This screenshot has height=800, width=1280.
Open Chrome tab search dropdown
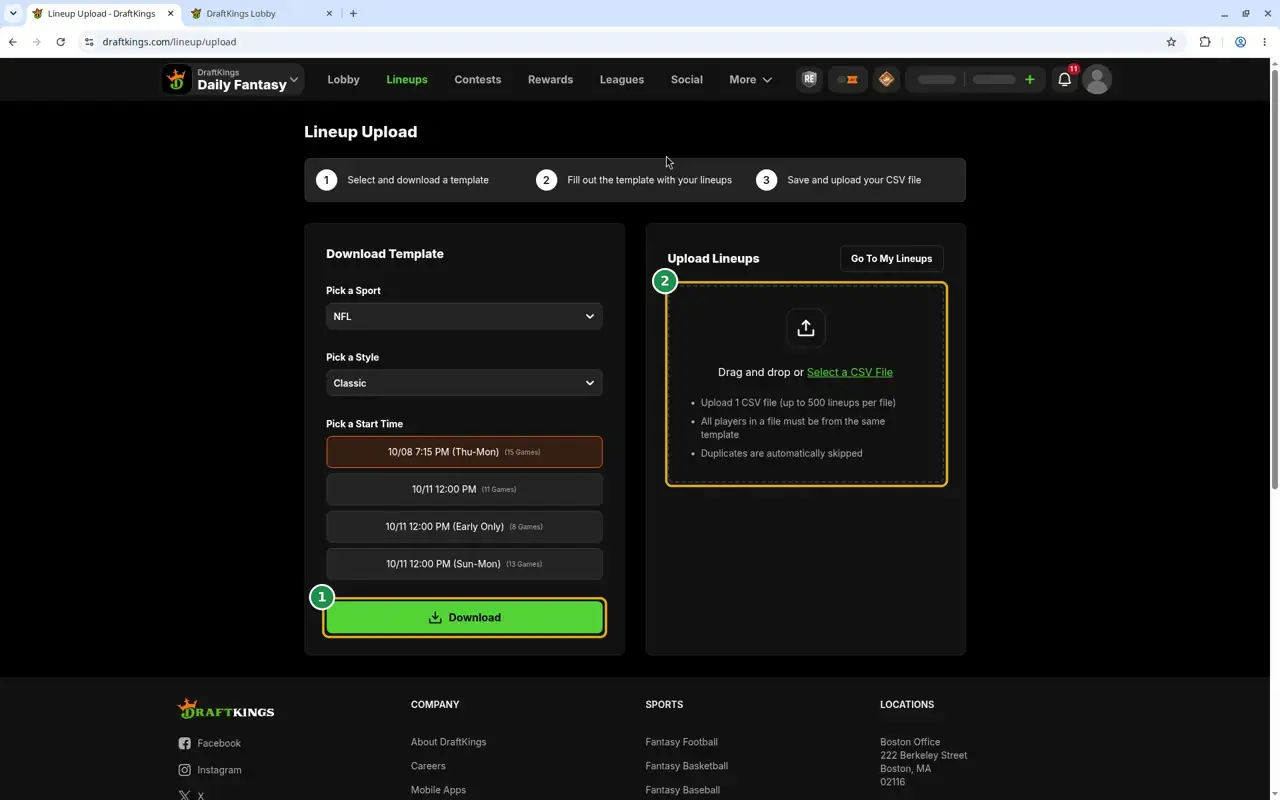(13, 14)
